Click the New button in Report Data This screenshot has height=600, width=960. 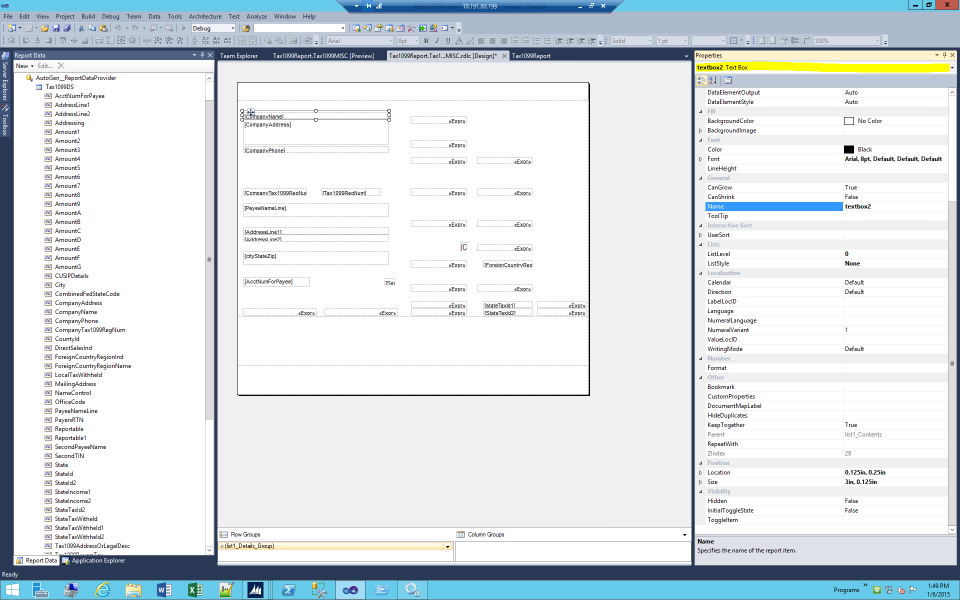[22, 65]
